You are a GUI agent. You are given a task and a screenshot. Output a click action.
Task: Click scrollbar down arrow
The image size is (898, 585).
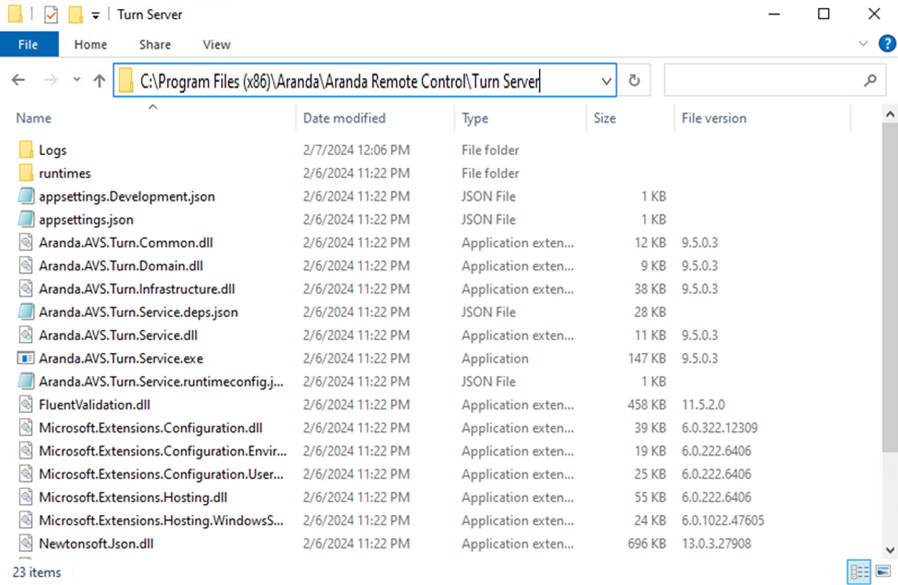click(890, 550)
